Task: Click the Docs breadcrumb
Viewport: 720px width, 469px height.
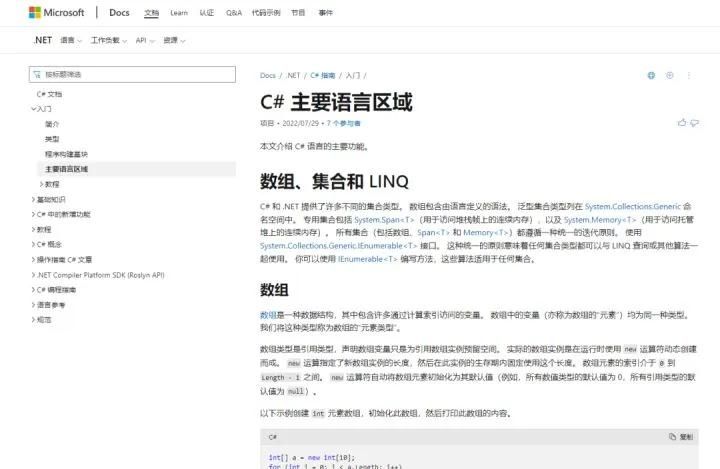Action: coord(268,75)
